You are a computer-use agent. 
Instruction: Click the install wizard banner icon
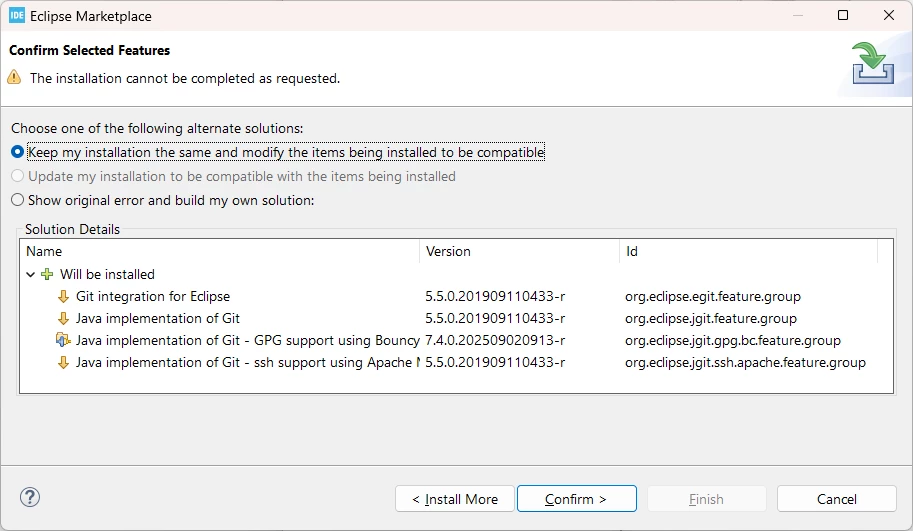pos(872,63)
